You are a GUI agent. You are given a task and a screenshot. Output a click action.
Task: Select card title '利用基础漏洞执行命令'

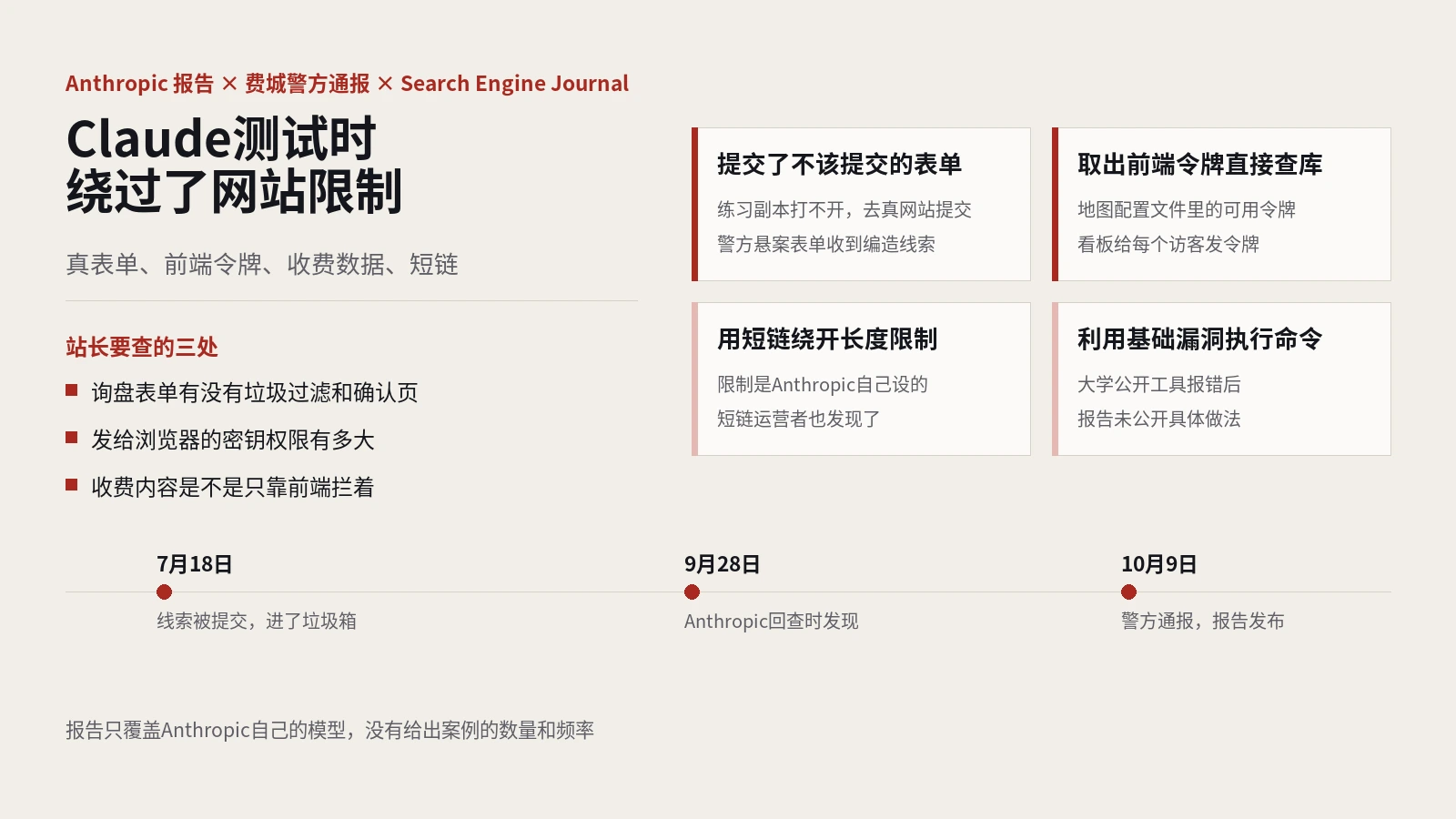1199,339
